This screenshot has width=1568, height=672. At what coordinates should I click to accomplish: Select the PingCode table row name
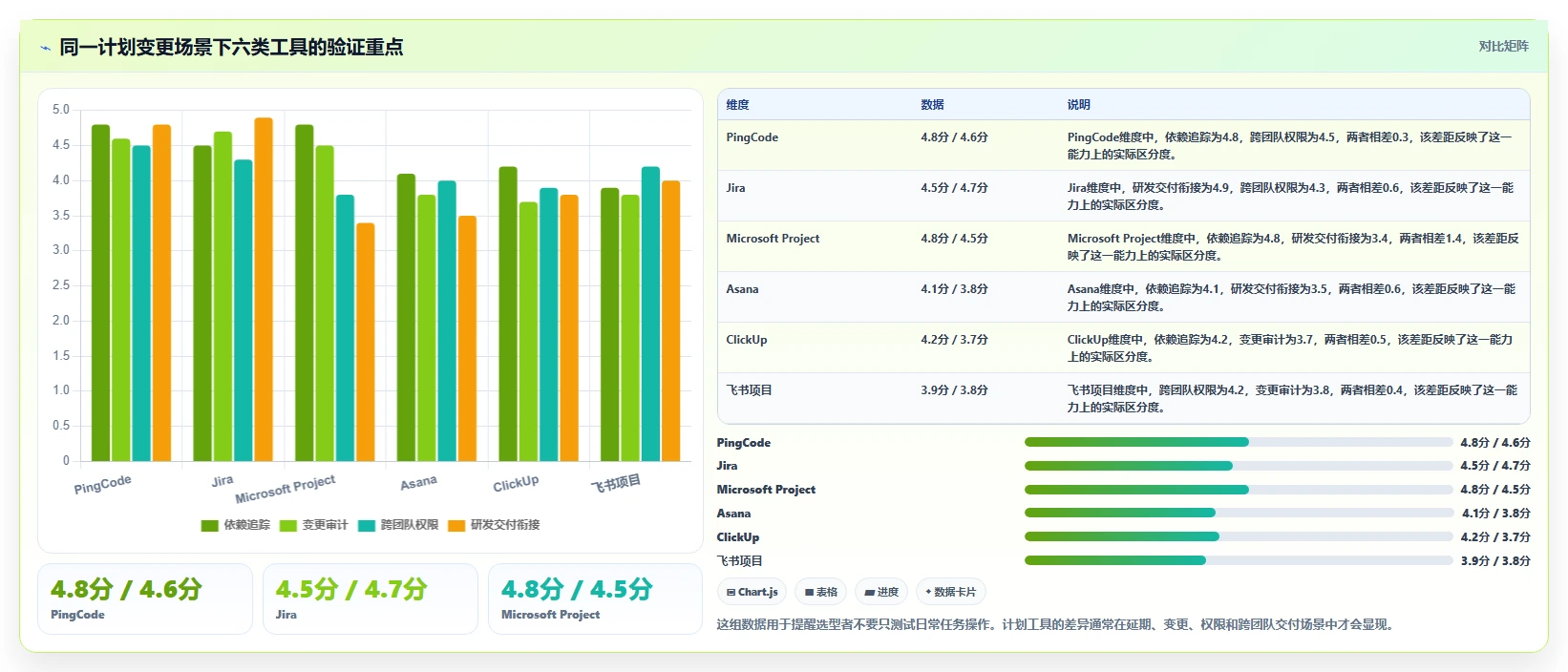pyautogui.click(x=752, y=137)
